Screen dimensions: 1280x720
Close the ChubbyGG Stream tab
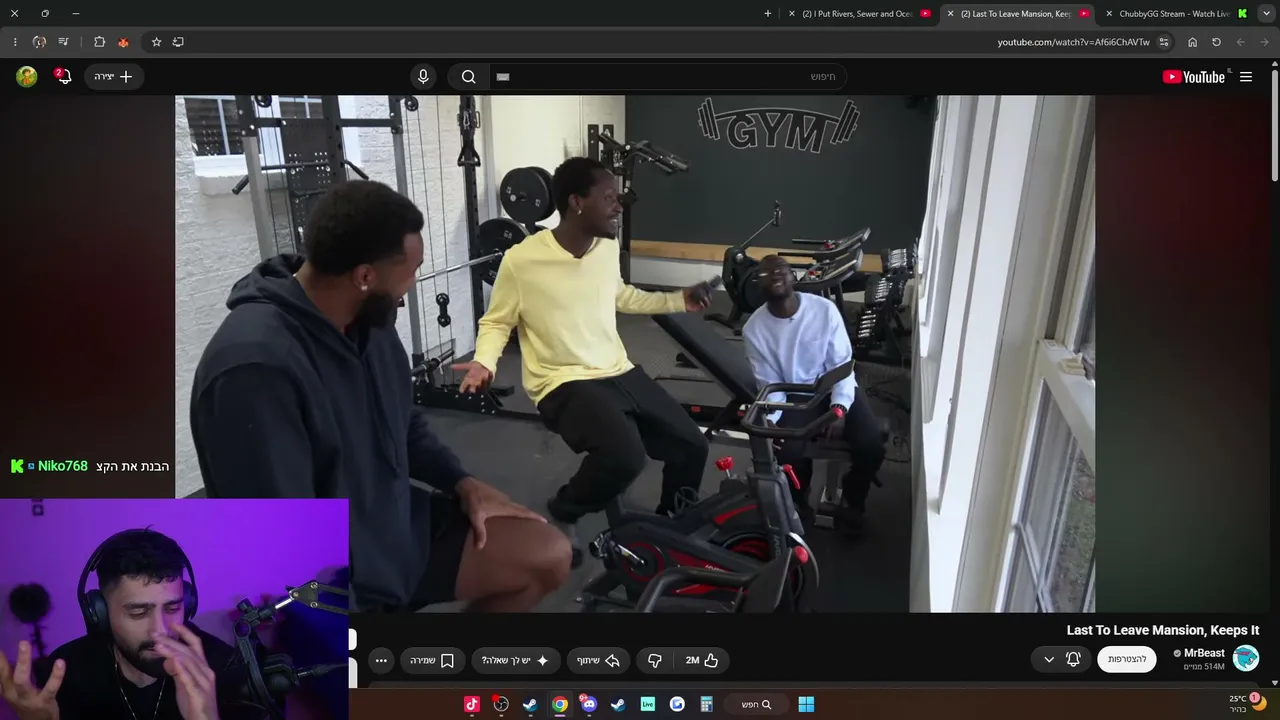[x=1108, y=14]
